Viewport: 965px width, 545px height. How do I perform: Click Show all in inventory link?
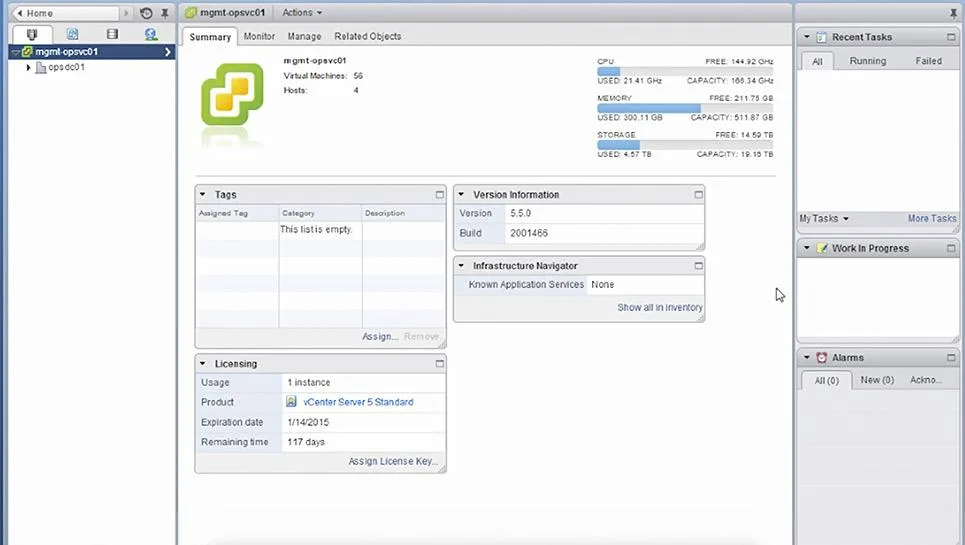pos(660,308)
